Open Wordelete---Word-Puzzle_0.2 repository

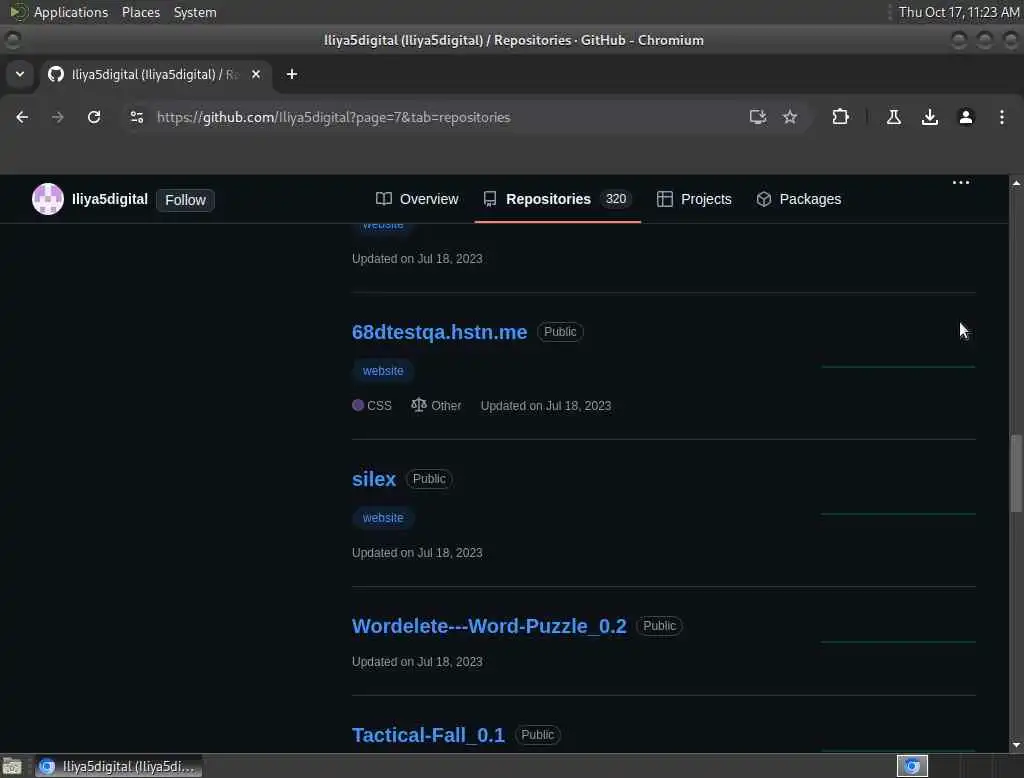[x=489, y=626]
